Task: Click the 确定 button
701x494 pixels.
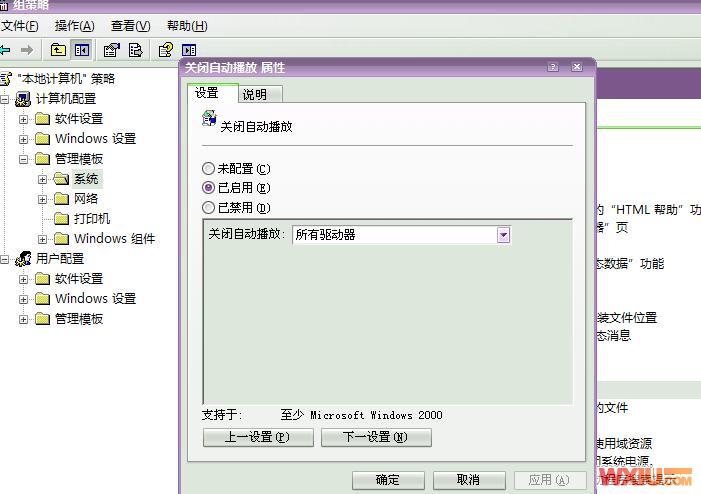Action: 387,480
